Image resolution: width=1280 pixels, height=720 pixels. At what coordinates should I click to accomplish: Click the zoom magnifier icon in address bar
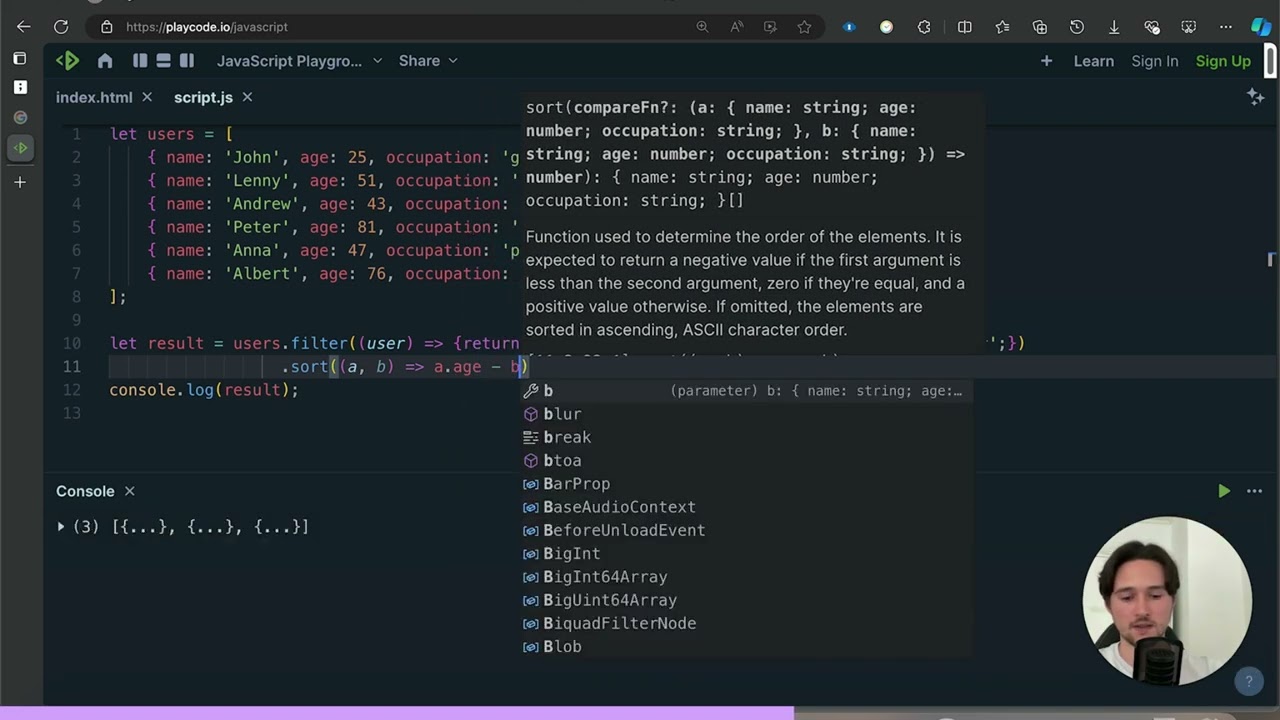coord(702,27)
